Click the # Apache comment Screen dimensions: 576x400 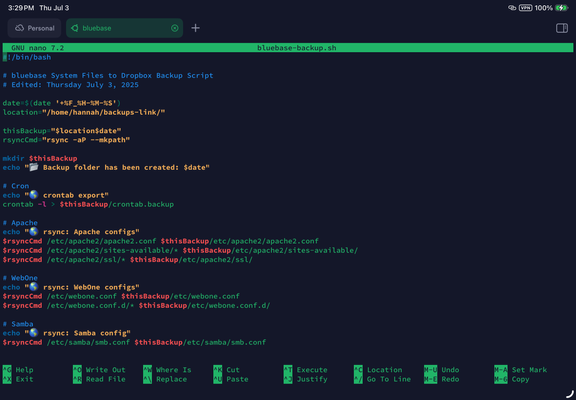click(x=20, y=223)
